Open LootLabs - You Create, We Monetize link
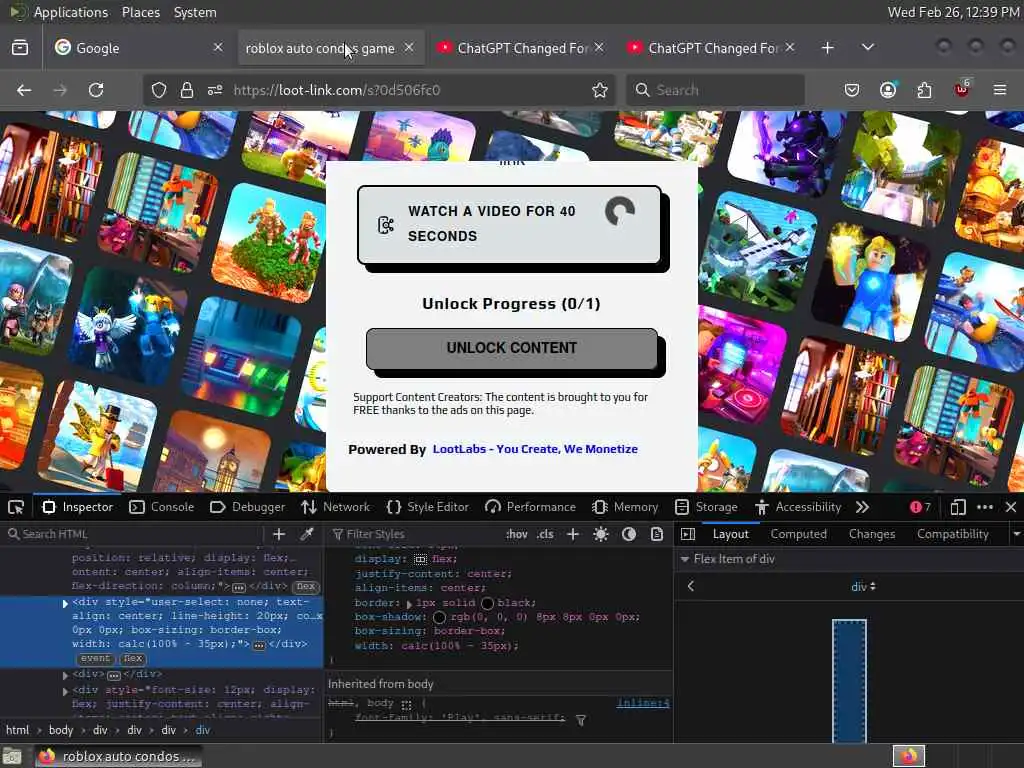Viewport: 1024px width, 768px height. [x=535, y=449]
